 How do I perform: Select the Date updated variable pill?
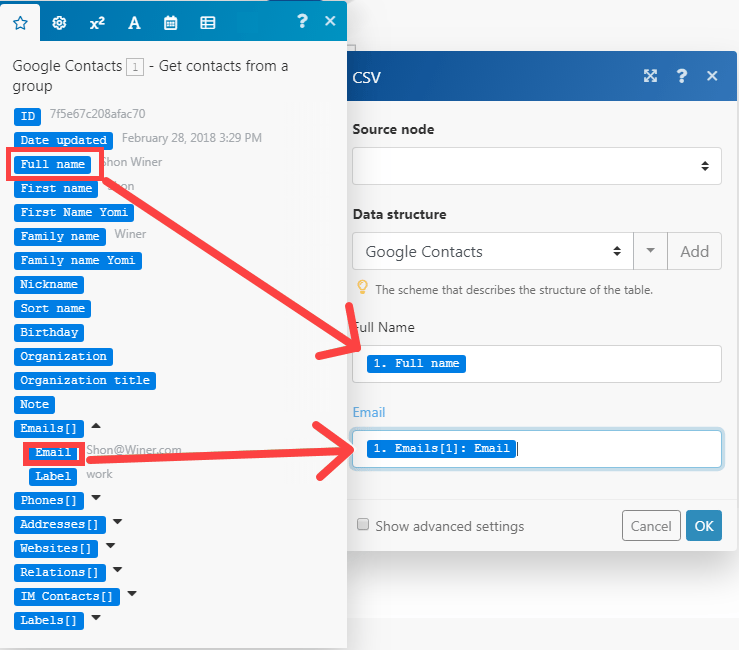click(x=63, y=140)
